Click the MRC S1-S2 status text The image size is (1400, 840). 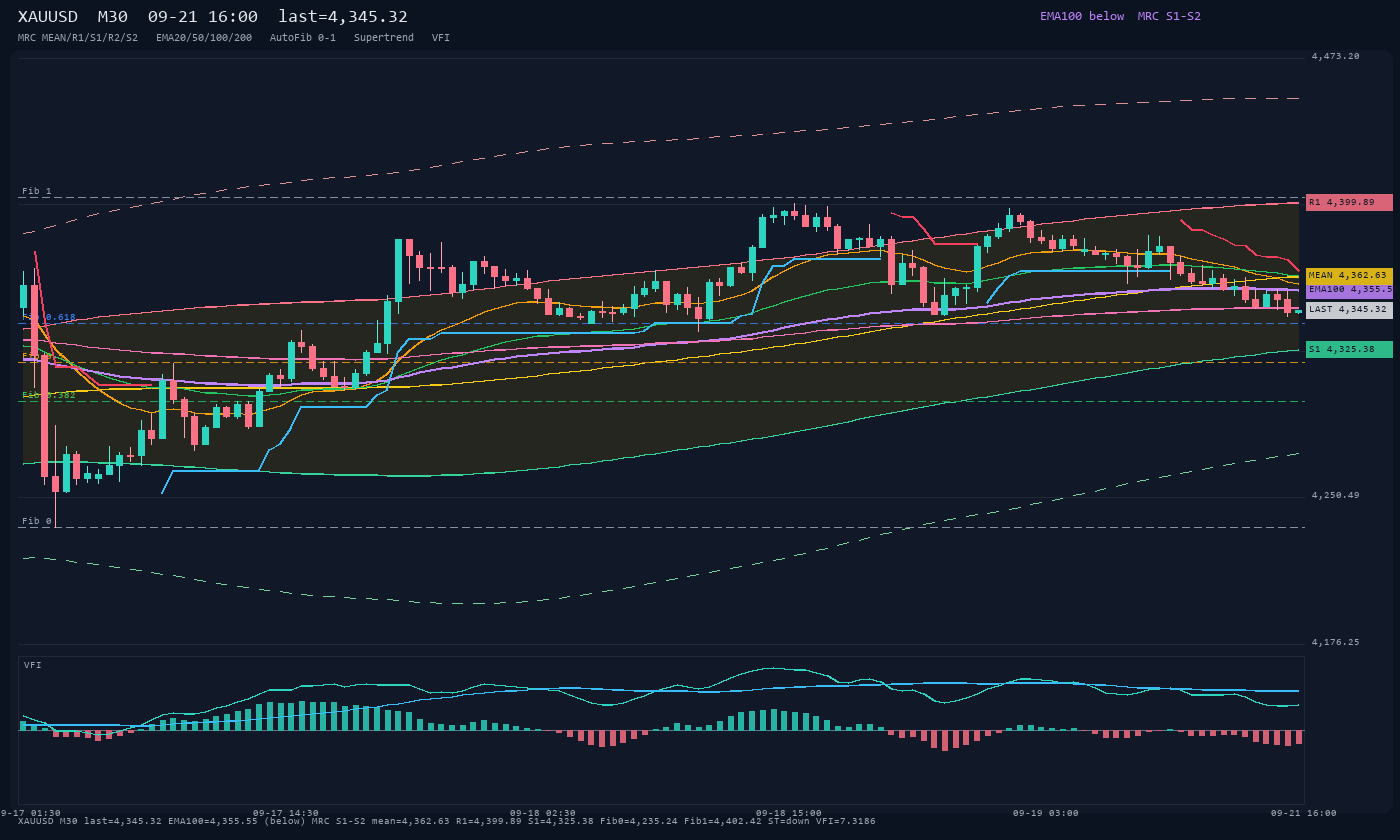pyautogui.click(x=1169, y=16)
